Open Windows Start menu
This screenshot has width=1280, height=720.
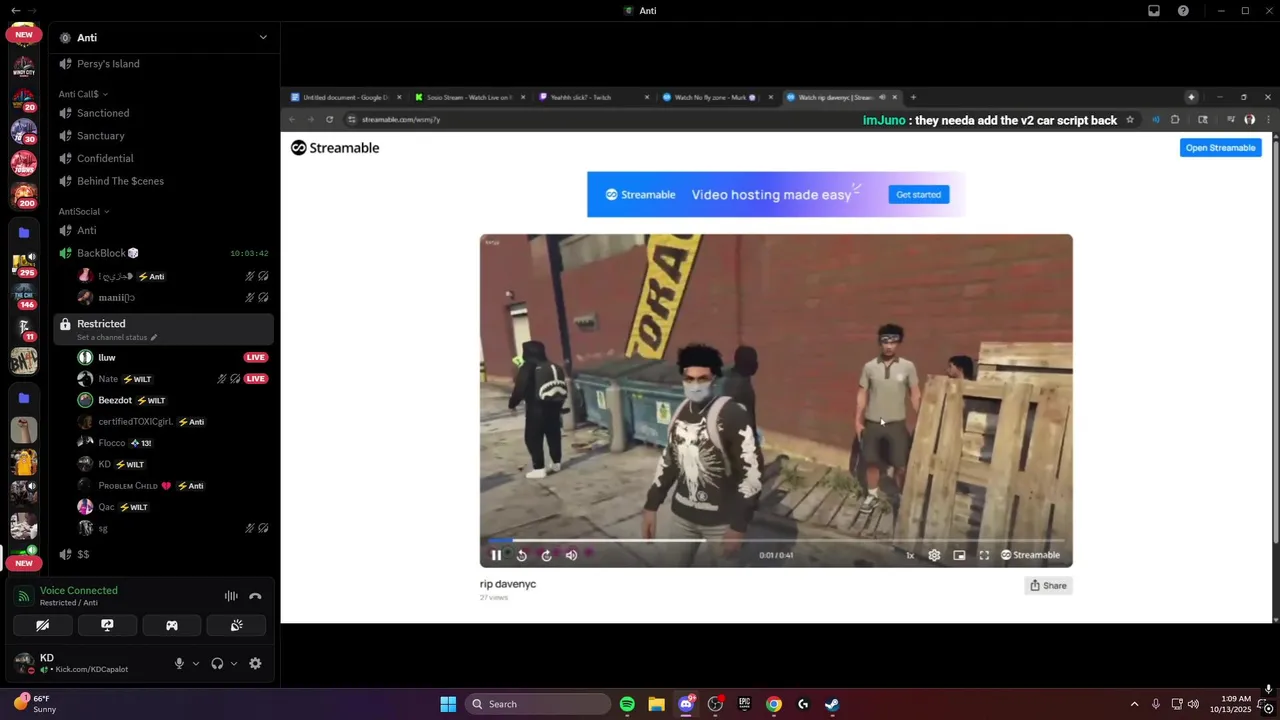(448, 704)
